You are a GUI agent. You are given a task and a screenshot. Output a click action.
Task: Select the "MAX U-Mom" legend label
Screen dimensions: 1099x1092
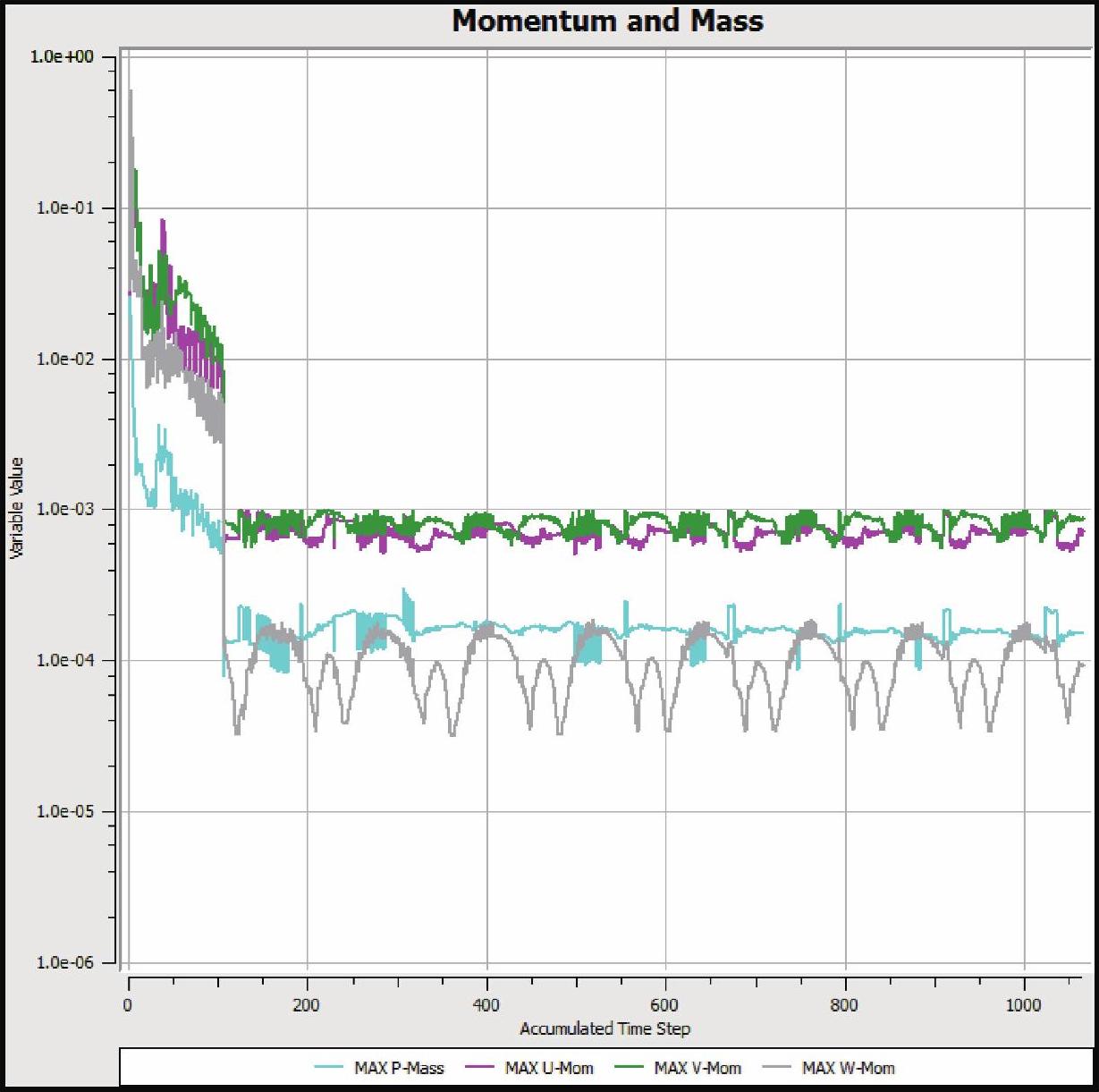click(x=549, y=1067)
